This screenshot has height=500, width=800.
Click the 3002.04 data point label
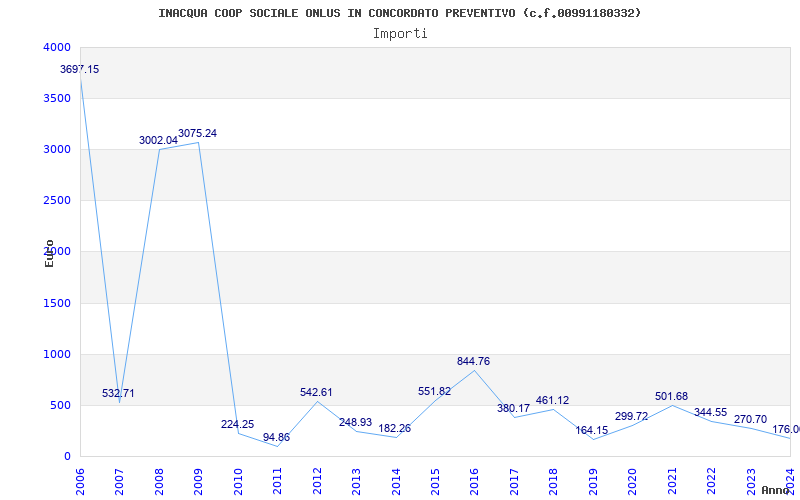[158, 141]
